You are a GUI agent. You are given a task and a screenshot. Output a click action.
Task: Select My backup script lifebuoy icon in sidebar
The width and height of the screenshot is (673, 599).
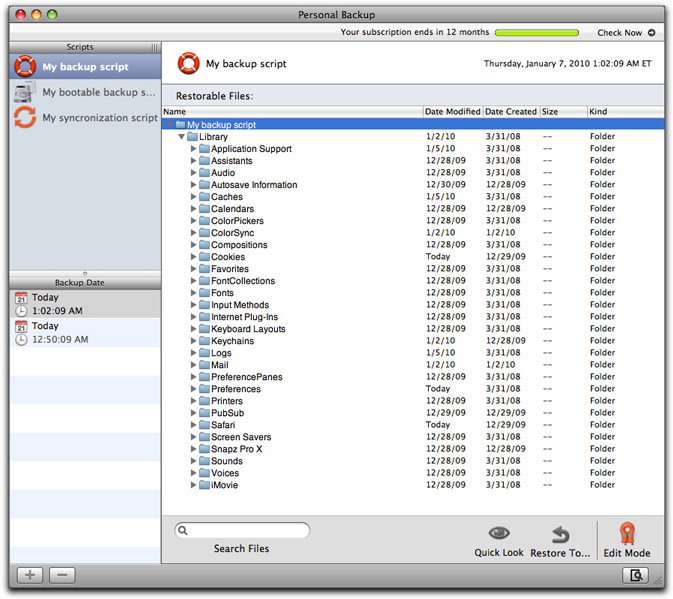25,67
